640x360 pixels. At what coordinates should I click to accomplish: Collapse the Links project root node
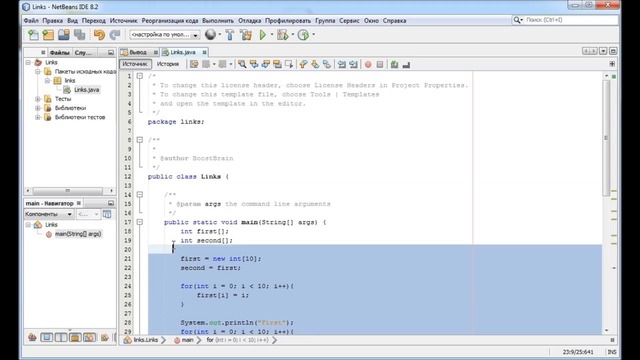pyautogui.click(x=28, y=62)
